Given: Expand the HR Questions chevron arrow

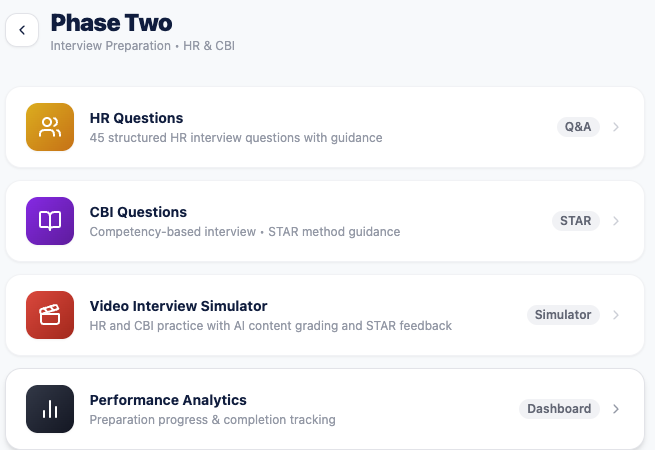Looking at the screenshot, I should point(616,127).
